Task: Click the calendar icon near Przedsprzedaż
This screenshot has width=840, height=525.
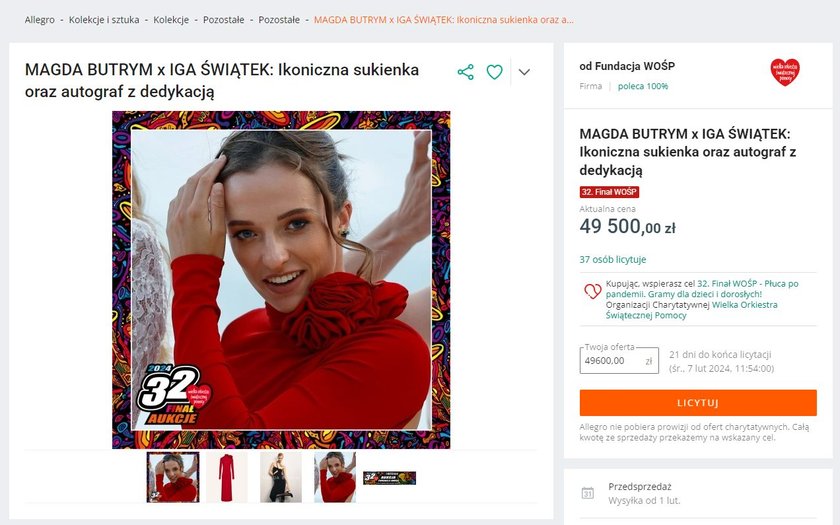Action: [588, 493]
